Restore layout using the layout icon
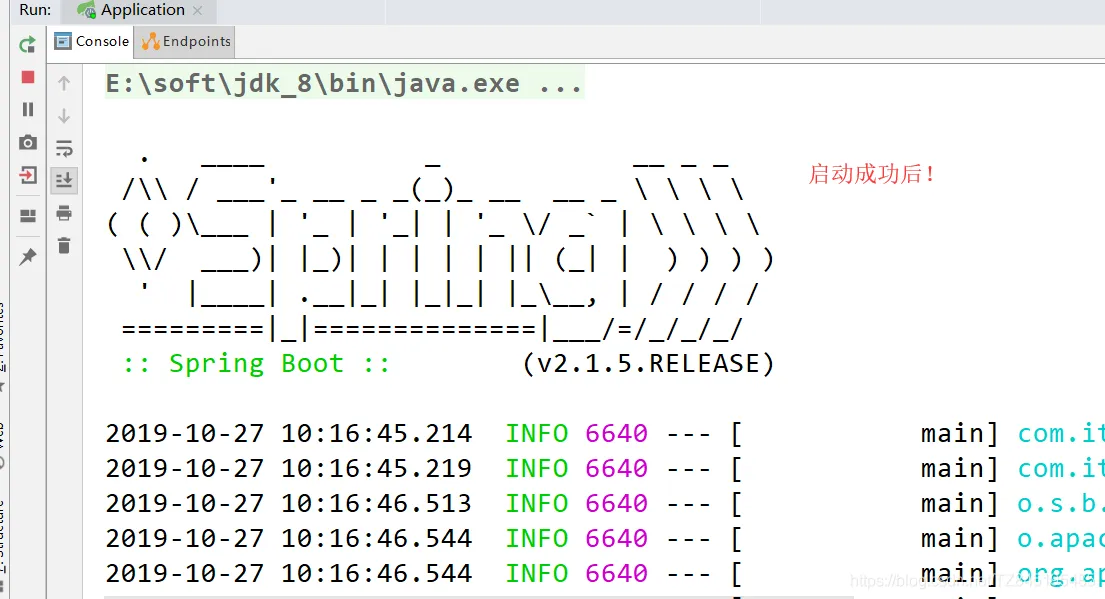This screenshot has width=1105, height=599. [x=27, y=216]
